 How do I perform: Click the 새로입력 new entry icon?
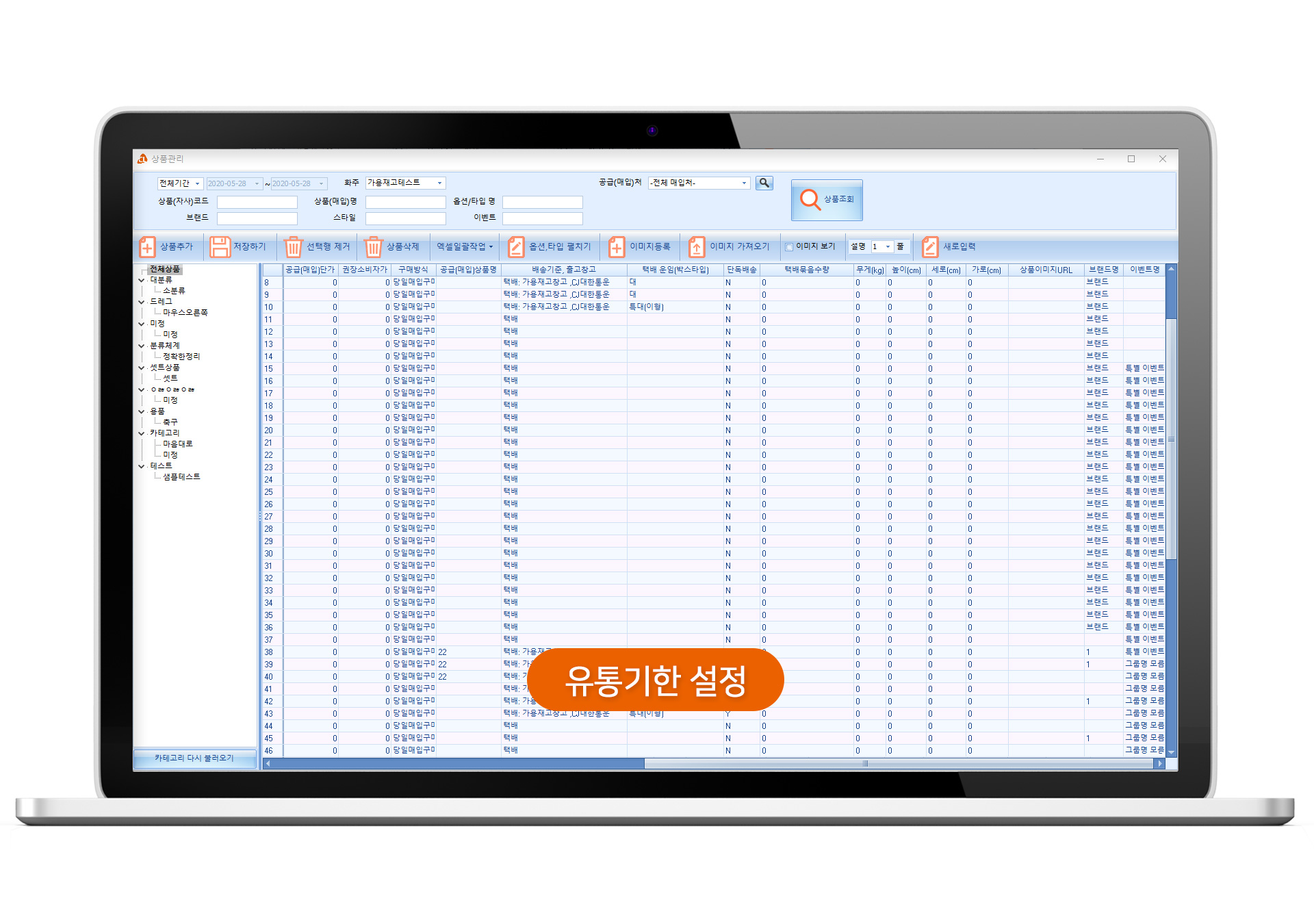929,247
